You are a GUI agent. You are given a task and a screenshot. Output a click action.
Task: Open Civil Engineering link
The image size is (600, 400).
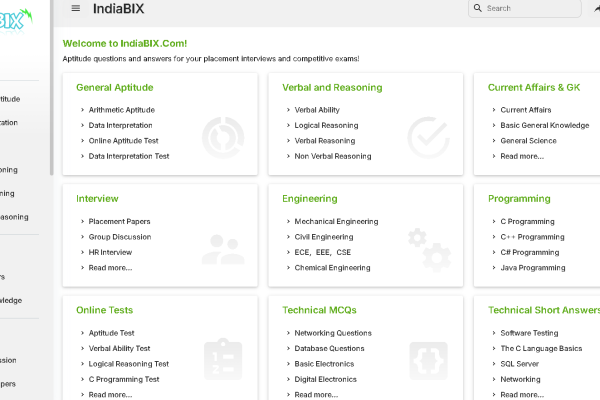(x=324, y=237)
